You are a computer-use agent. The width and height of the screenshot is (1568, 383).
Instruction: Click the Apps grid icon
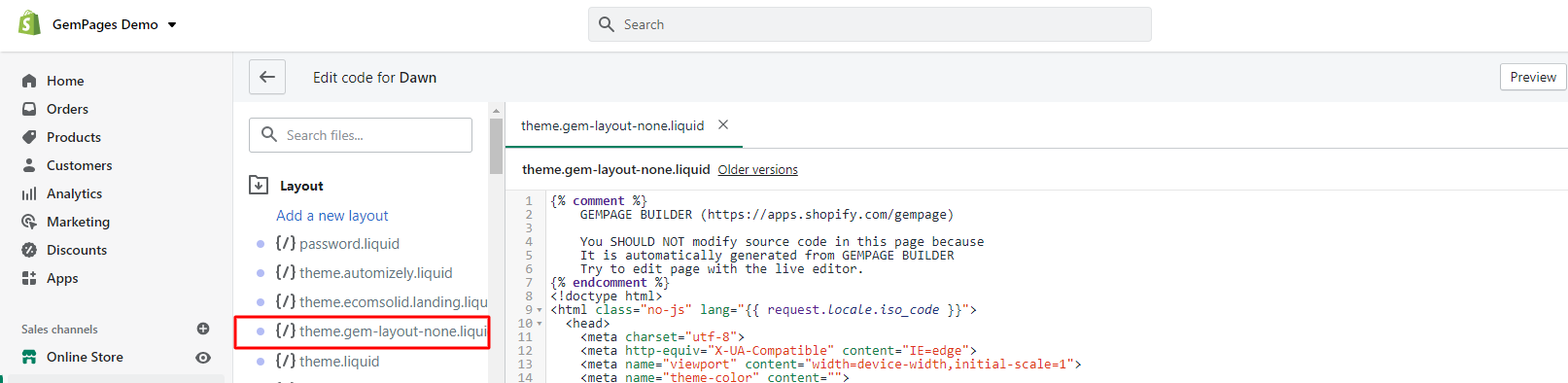[29, 278]
